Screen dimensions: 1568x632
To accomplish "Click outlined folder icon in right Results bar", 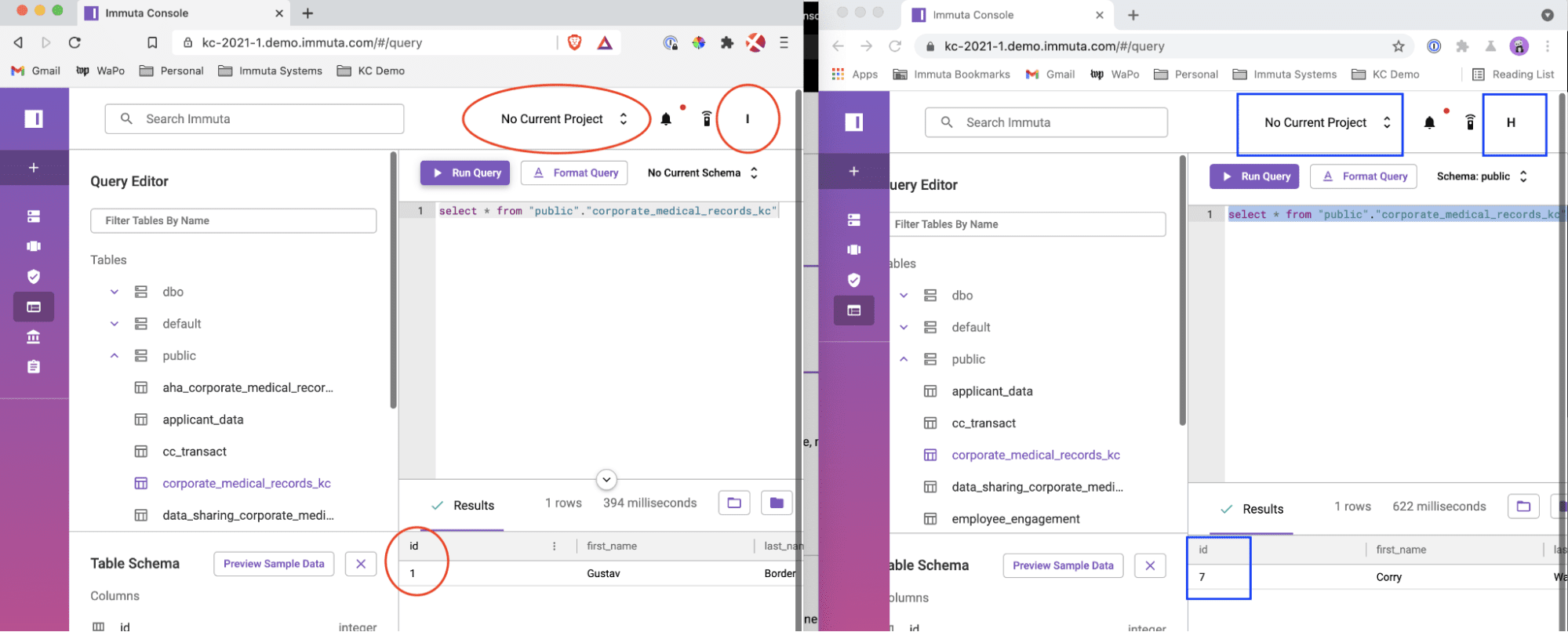I will [x=1523, y=507].
